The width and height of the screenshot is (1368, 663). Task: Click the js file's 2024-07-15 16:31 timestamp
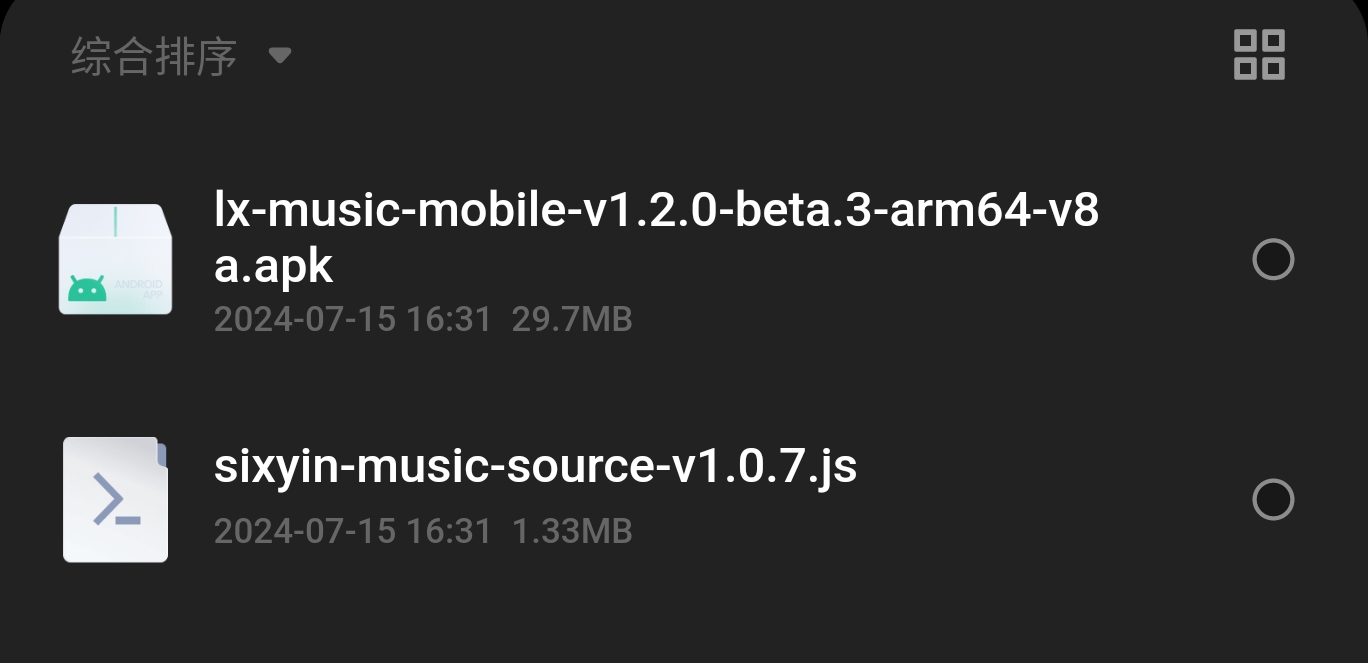[353, 530]
